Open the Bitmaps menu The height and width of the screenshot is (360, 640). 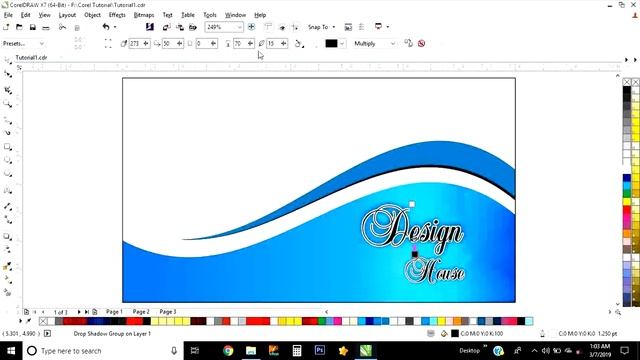pos(144,15)
